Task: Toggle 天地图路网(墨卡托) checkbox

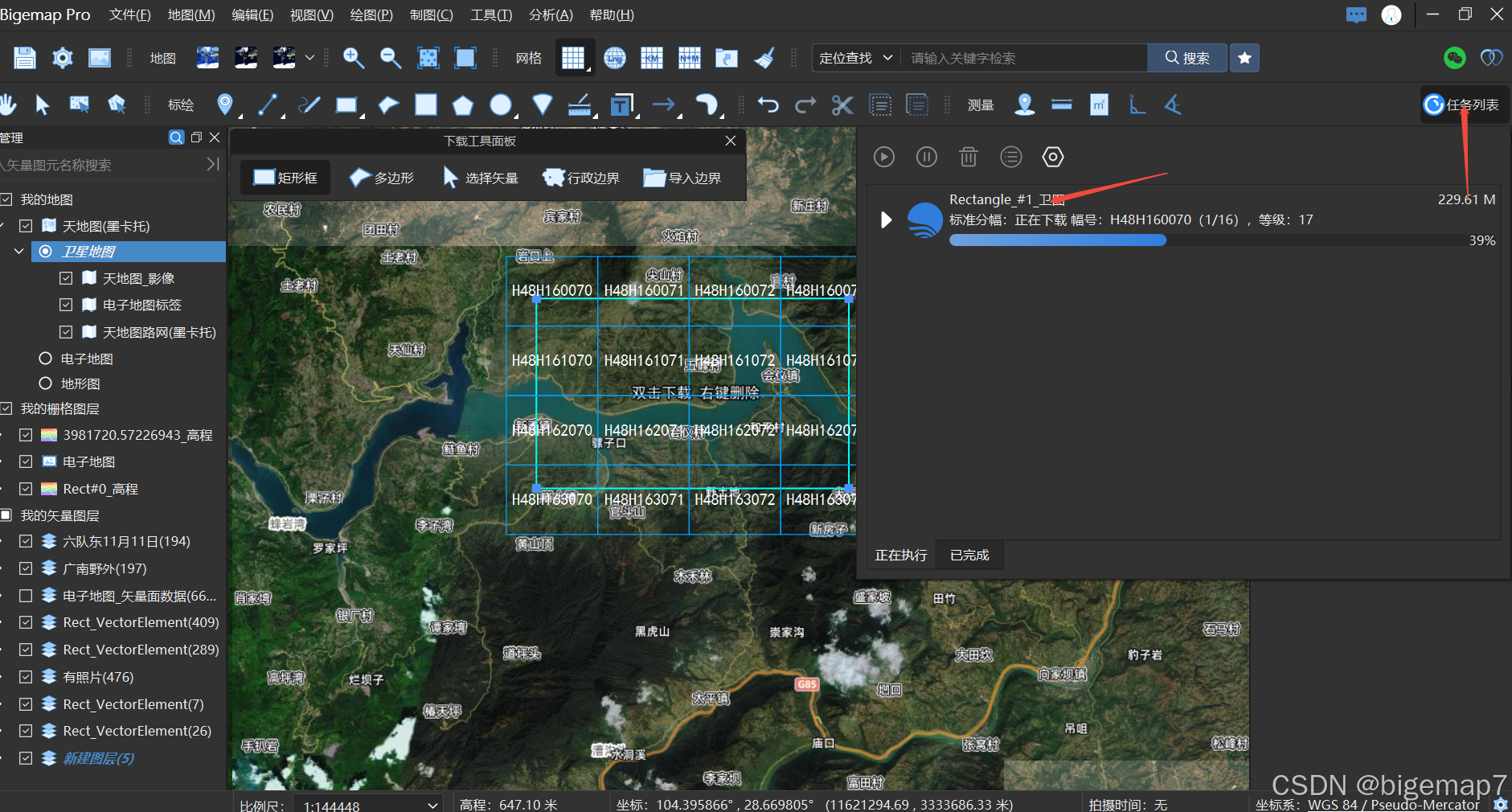Action: coord(66,332)
